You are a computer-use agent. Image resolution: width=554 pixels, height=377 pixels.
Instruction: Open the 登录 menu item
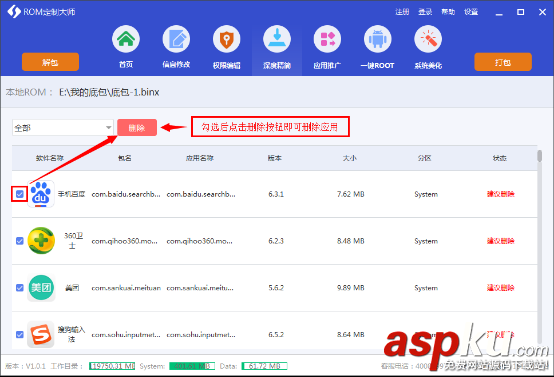[x=425, y=12]
